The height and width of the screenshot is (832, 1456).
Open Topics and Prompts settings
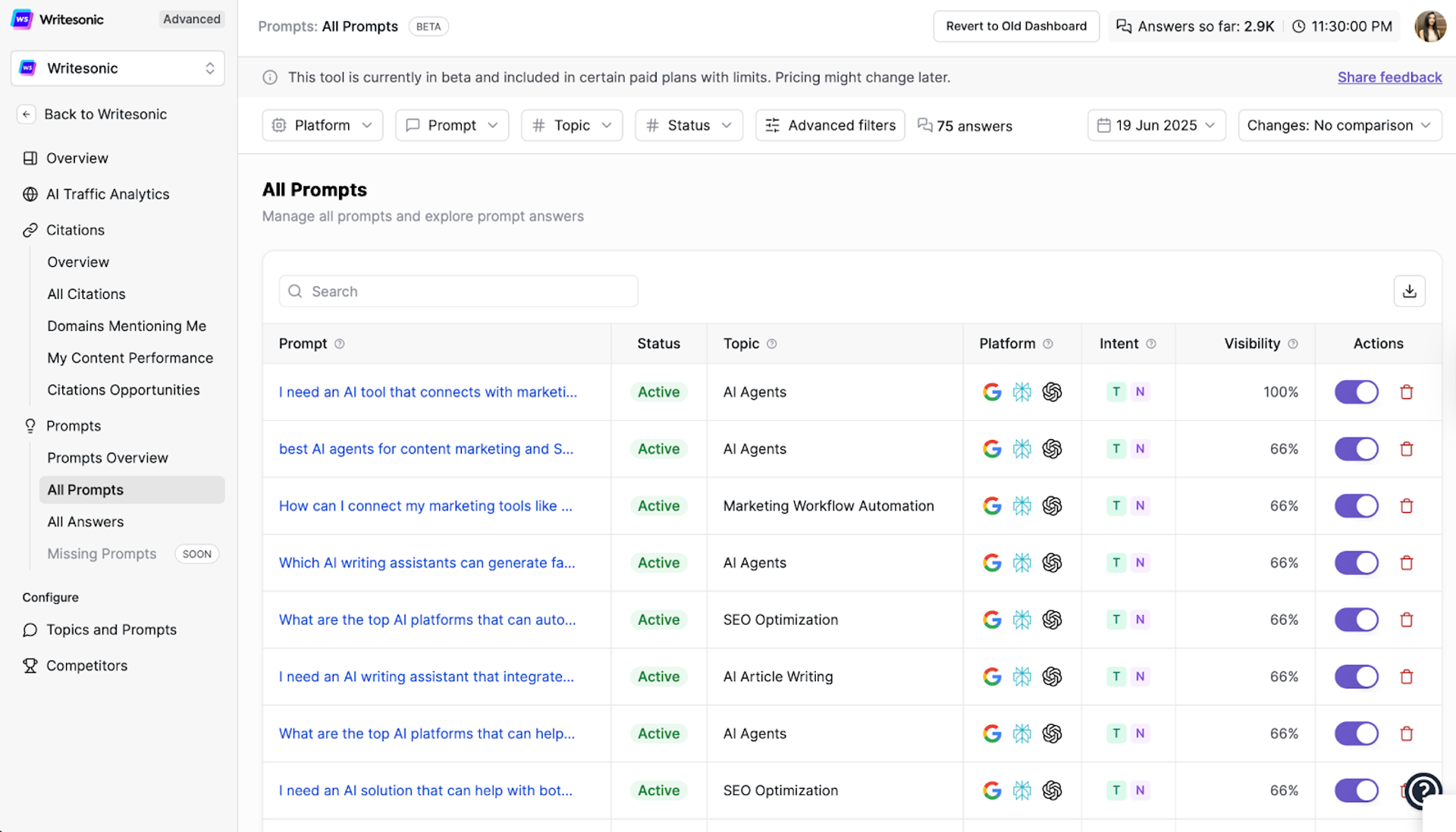coord(111,630)
